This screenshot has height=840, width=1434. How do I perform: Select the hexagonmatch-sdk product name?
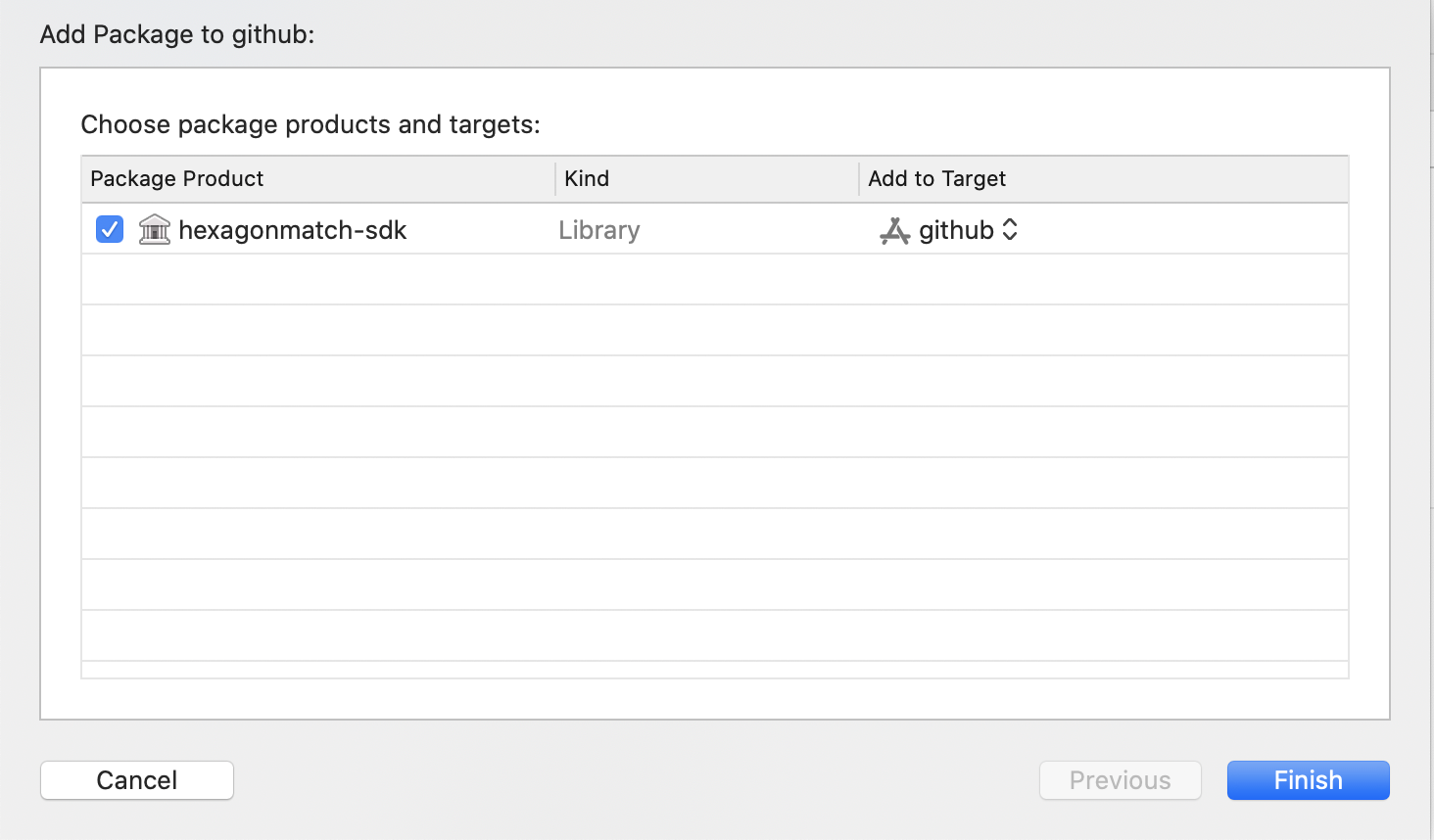point(292,230)
